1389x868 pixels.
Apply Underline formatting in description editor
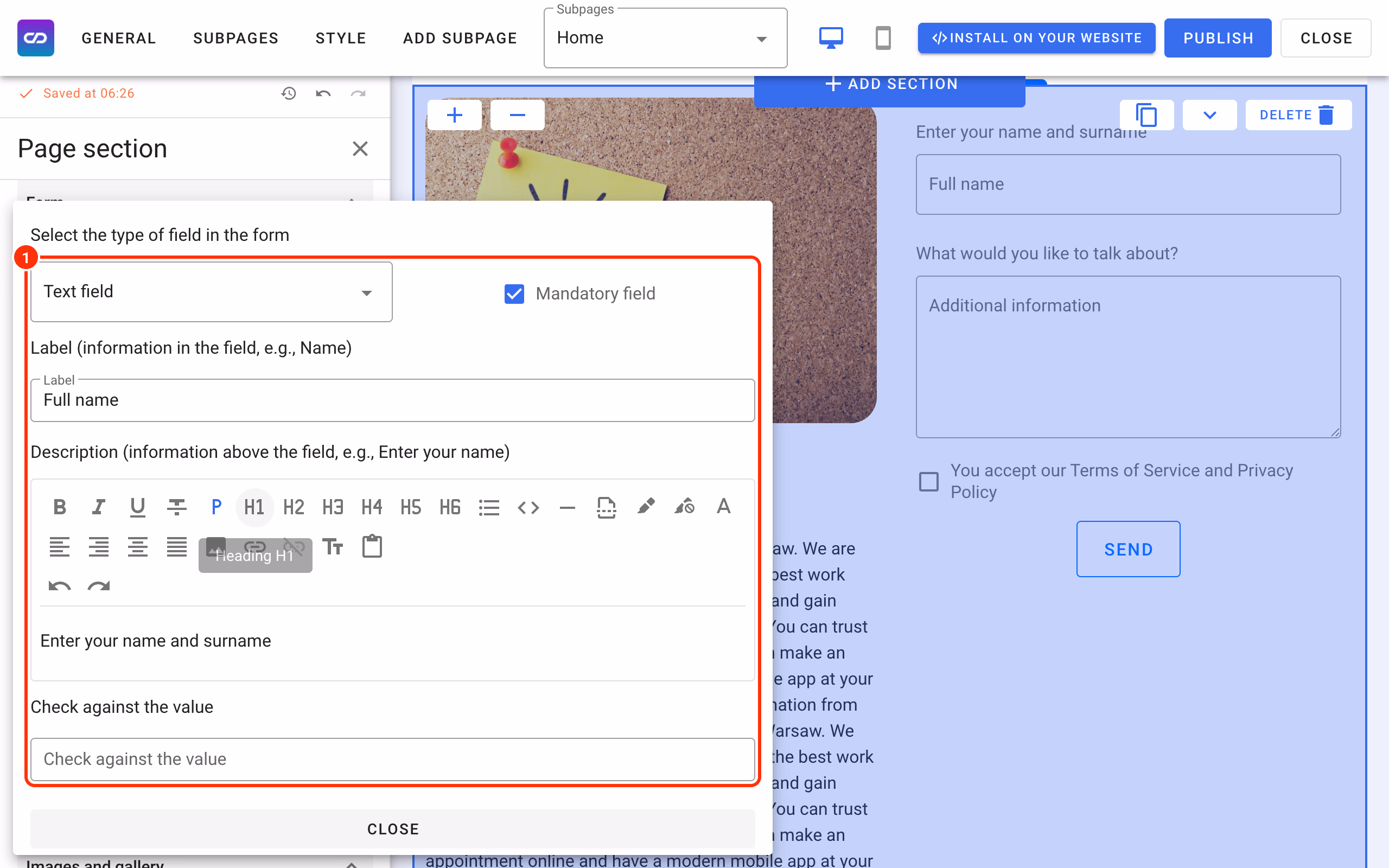(x=138, y=507)
